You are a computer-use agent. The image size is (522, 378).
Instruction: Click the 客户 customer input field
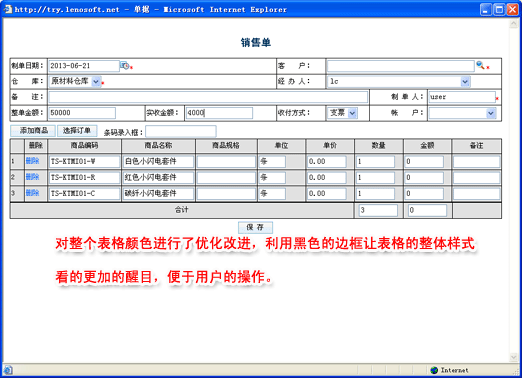click(401, 66)
